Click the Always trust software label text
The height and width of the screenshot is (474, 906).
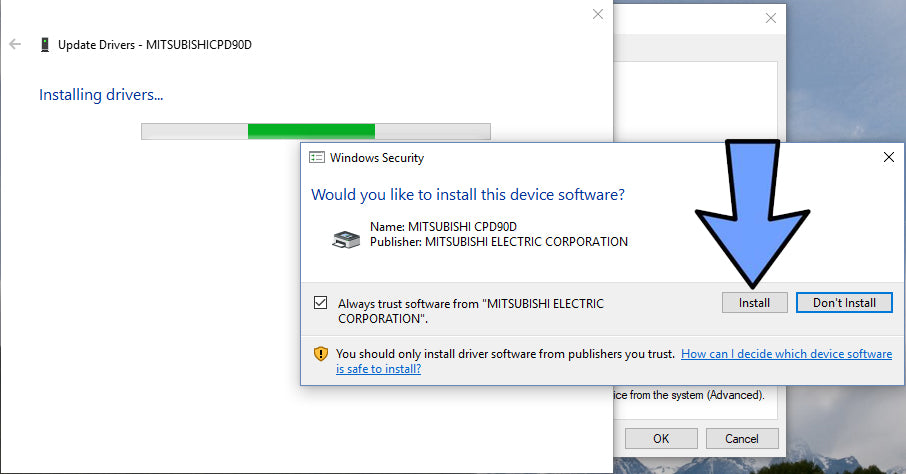pyautogui.click(x=471, y=311)
